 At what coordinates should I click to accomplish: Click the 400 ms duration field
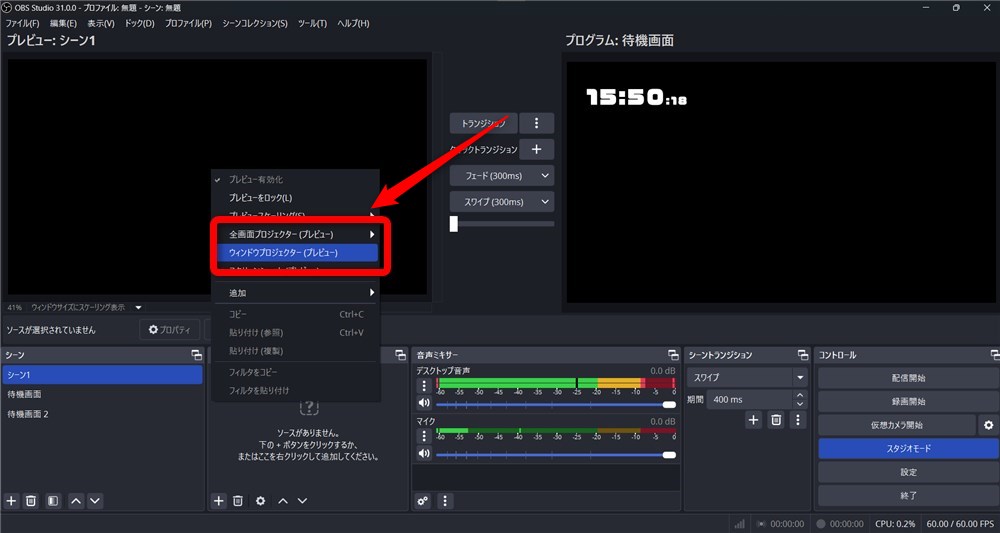[750, 400]
